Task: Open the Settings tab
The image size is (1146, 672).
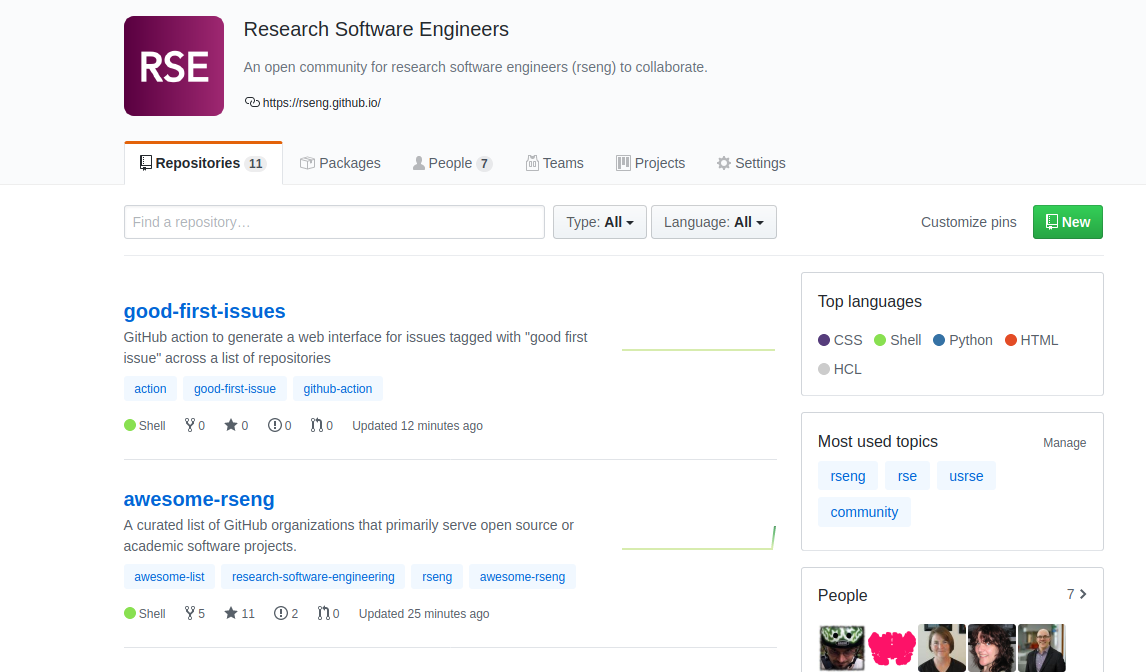Action: (x=751, y=163)
